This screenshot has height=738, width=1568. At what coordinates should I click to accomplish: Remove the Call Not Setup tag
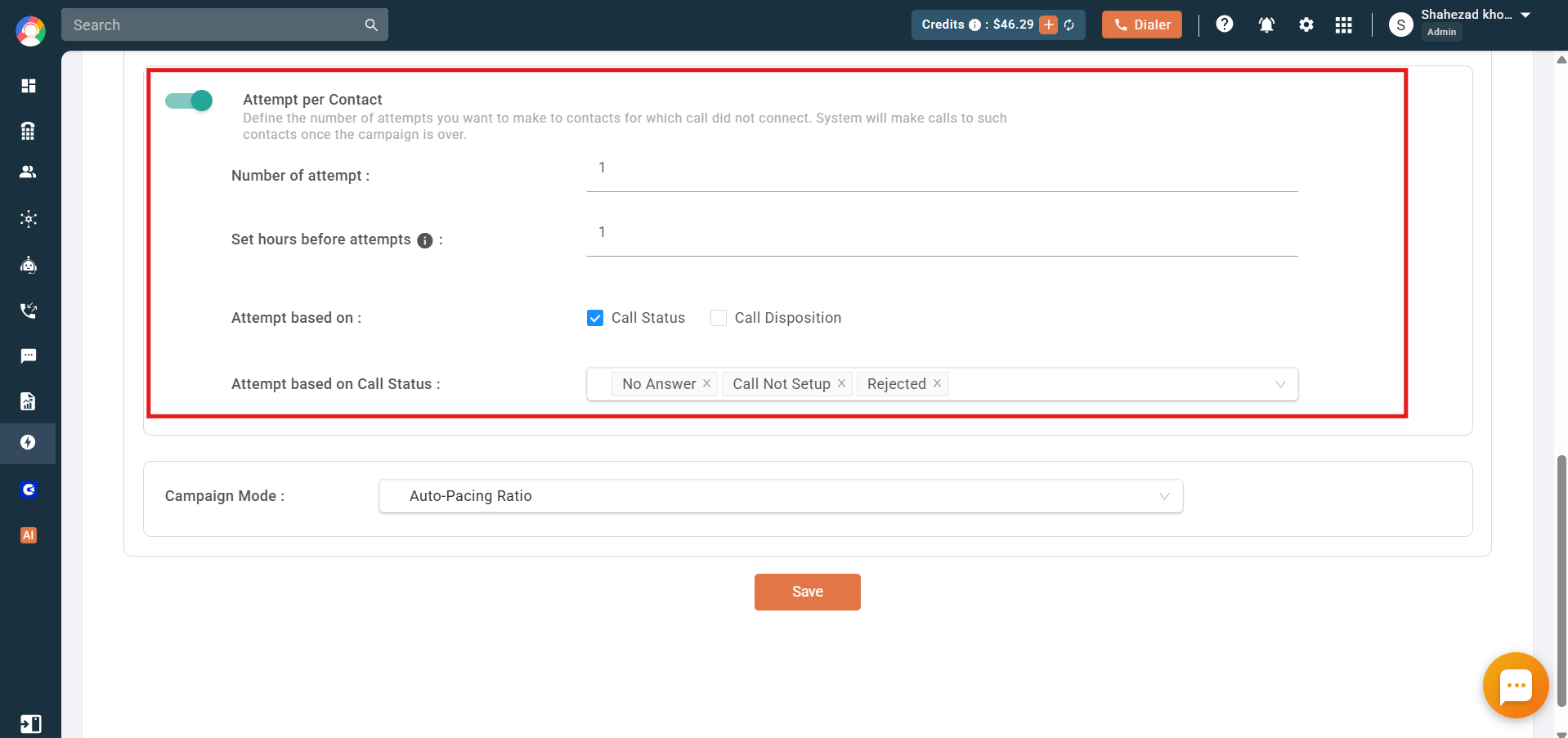[x=841, y=383]
